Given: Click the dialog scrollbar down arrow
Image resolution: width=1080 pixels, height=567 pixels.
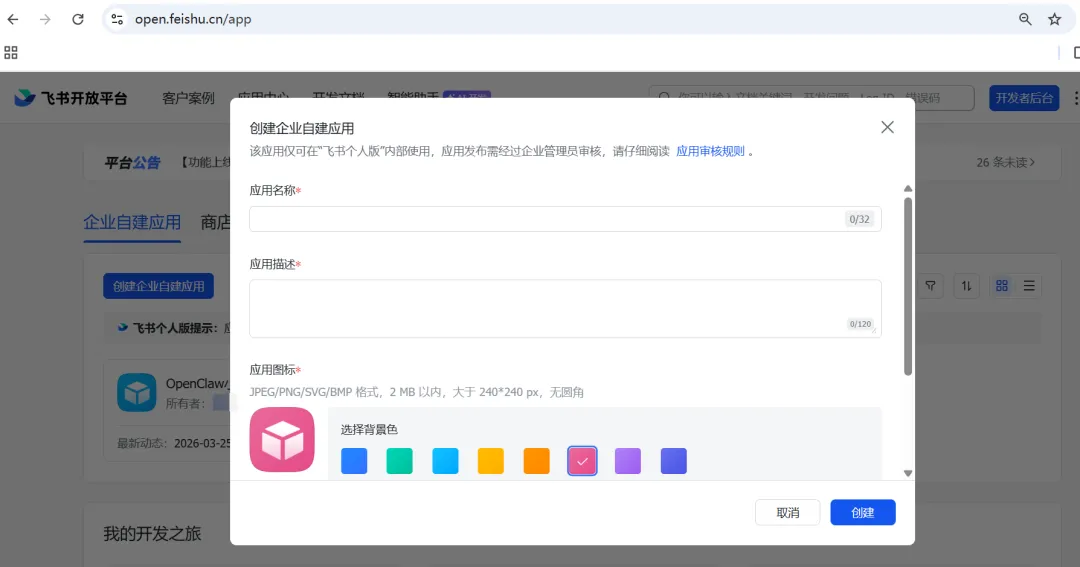Looking at the screenshot, I should tap(908, 473).
